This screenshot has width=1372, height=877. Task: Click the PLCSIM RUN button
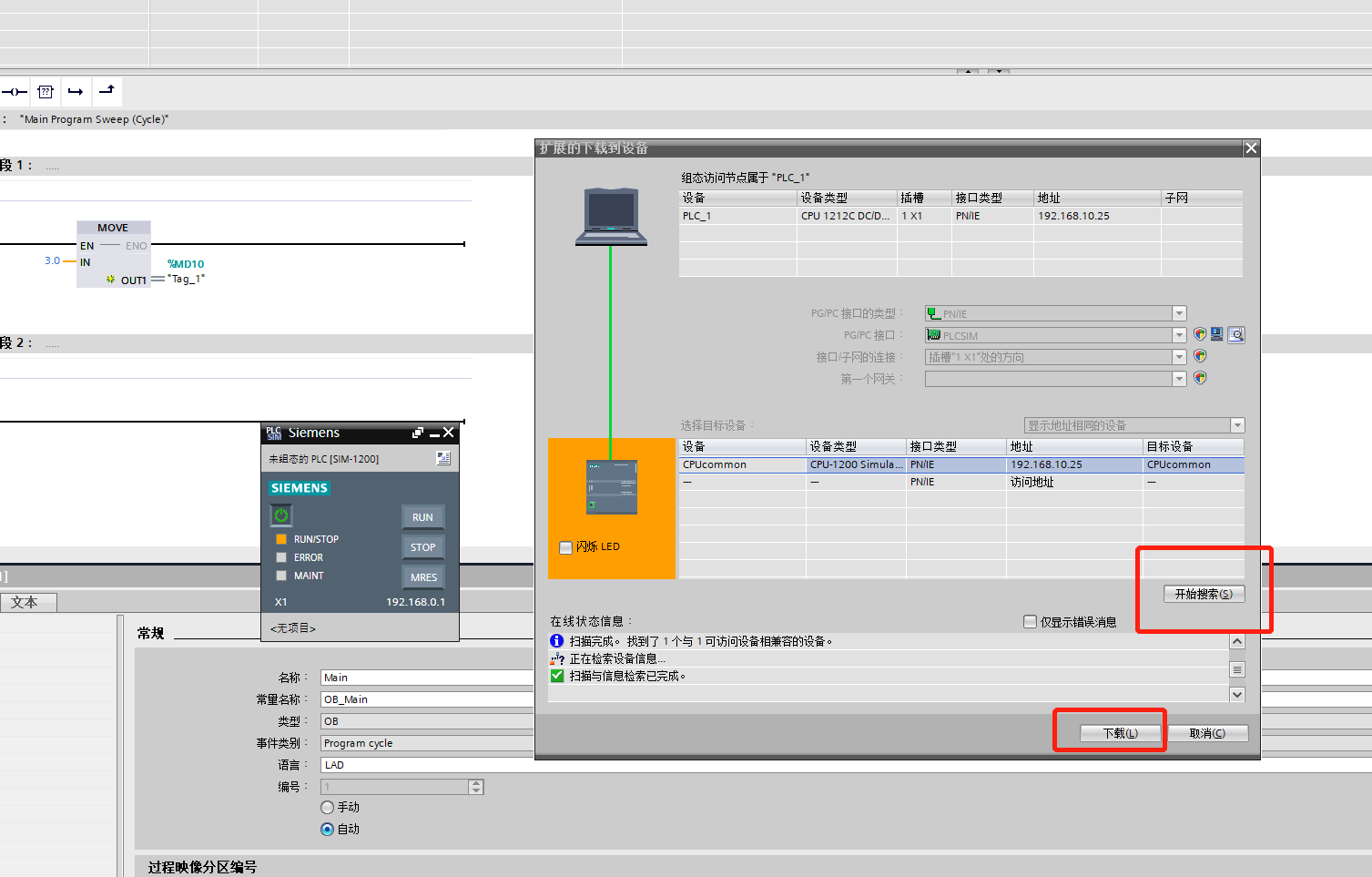(422, 517)
